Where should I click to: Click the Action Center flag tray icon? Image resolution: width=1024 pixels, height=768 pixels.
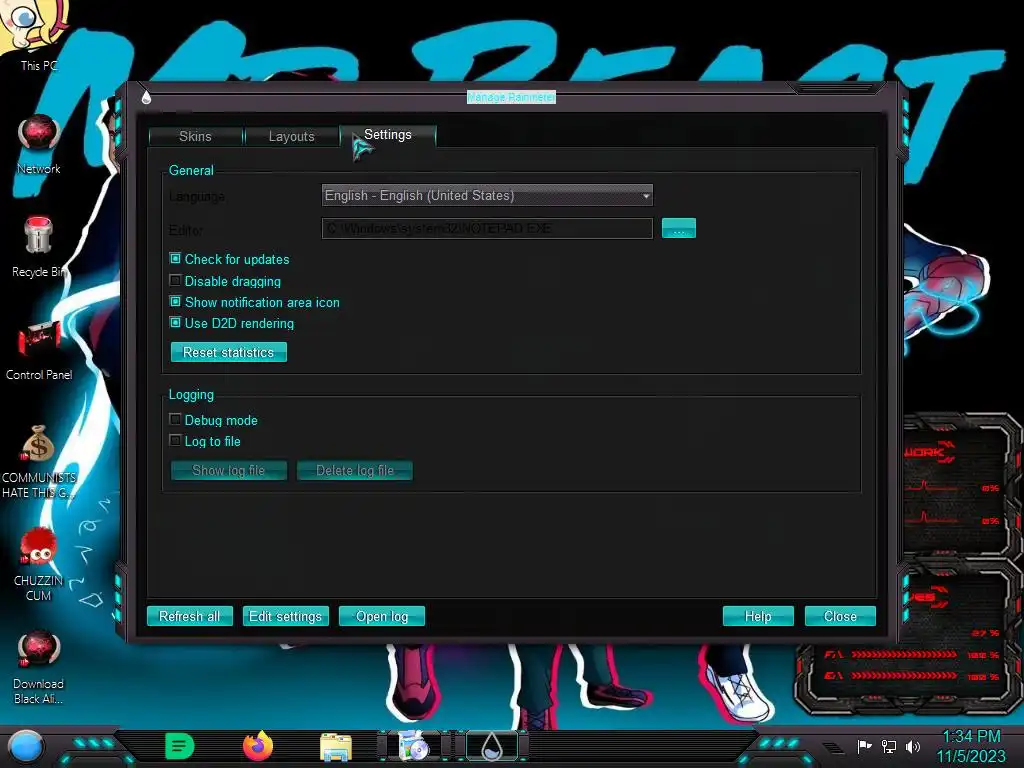tap(865, 746)
